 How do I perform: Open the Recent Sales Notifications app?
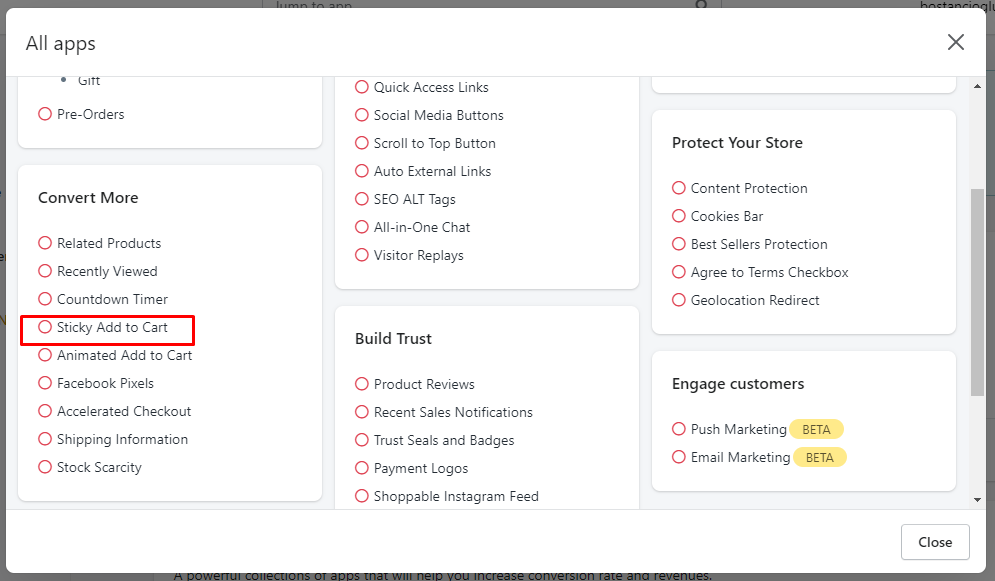[x=453, y=412]
